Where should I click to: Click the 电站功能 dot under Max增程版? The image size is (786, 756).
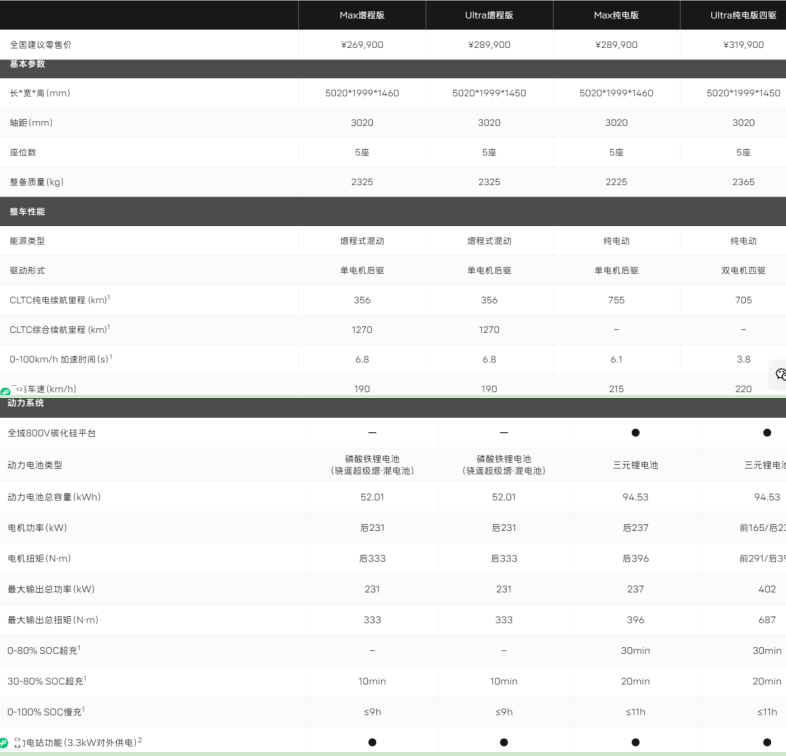tap(372, 742)
